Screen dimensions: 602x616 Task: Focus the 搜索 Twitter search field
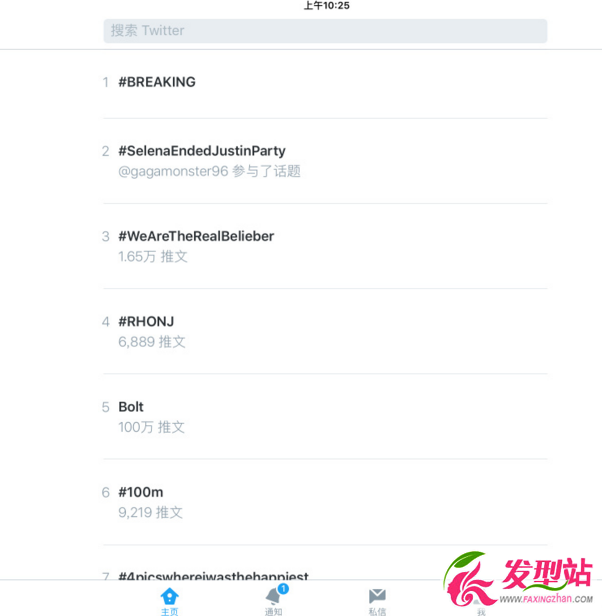click(325, 31)
